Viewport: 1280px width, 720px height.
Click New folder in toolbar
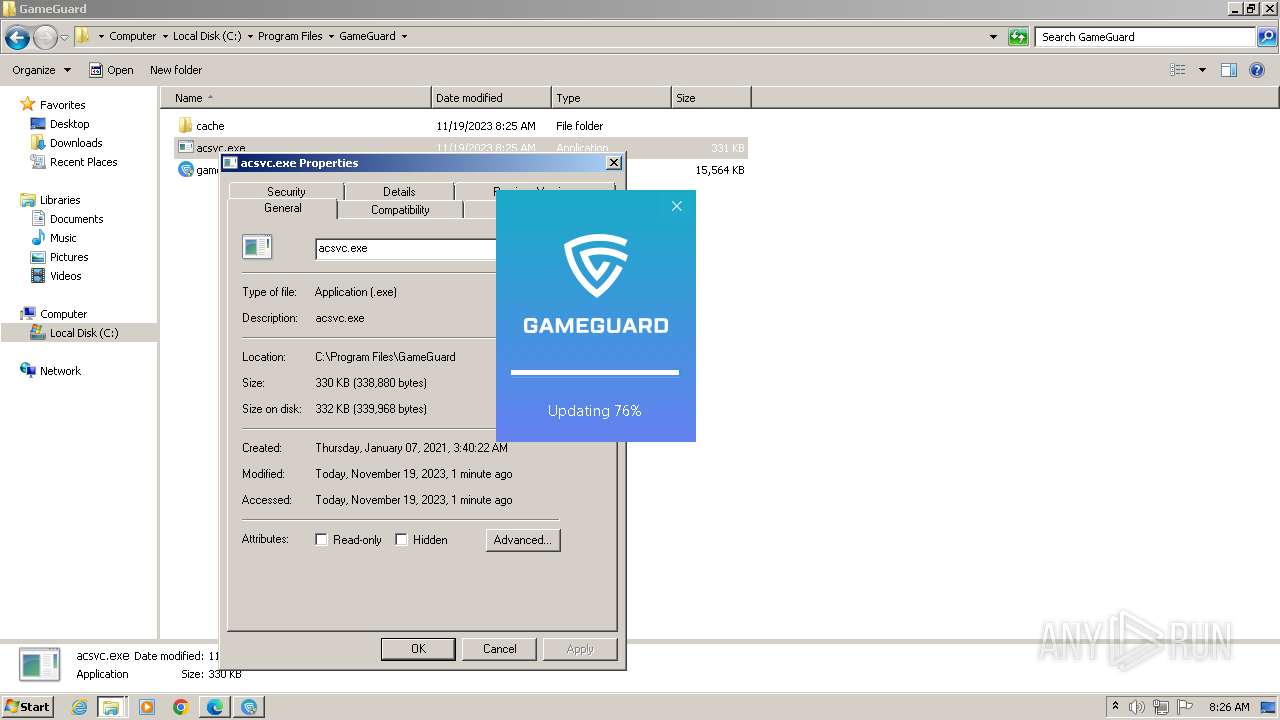coord(176,70)
